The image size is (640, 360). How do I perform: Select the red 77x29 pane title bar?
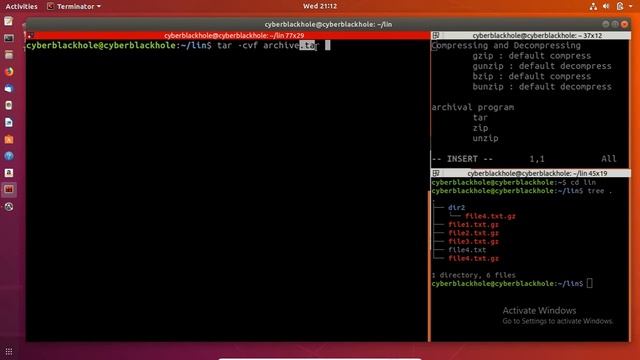pos(228,36)
